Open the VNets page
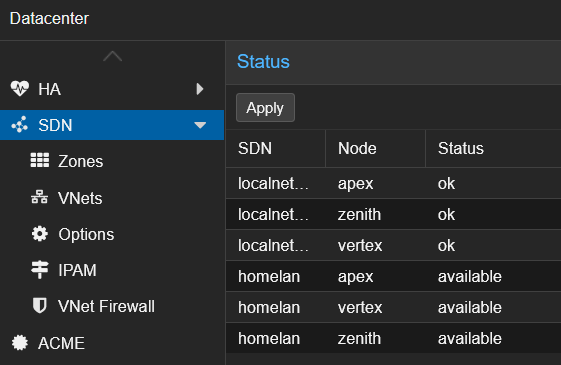Screen dimensions: 561x365 click(x=112, y=198)
